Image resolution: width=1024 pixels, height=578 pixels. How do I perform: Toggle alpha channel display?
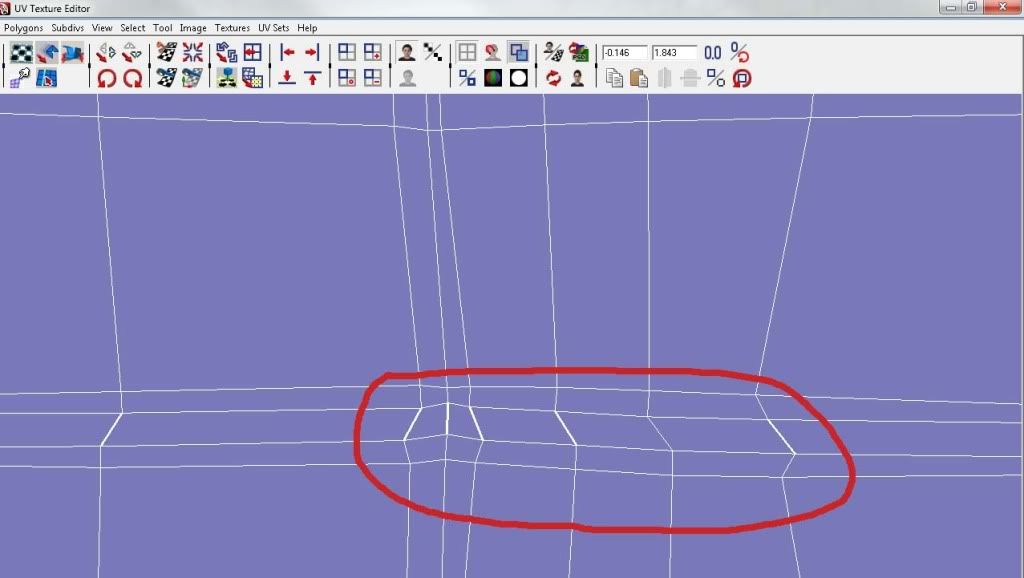point(519,78)
